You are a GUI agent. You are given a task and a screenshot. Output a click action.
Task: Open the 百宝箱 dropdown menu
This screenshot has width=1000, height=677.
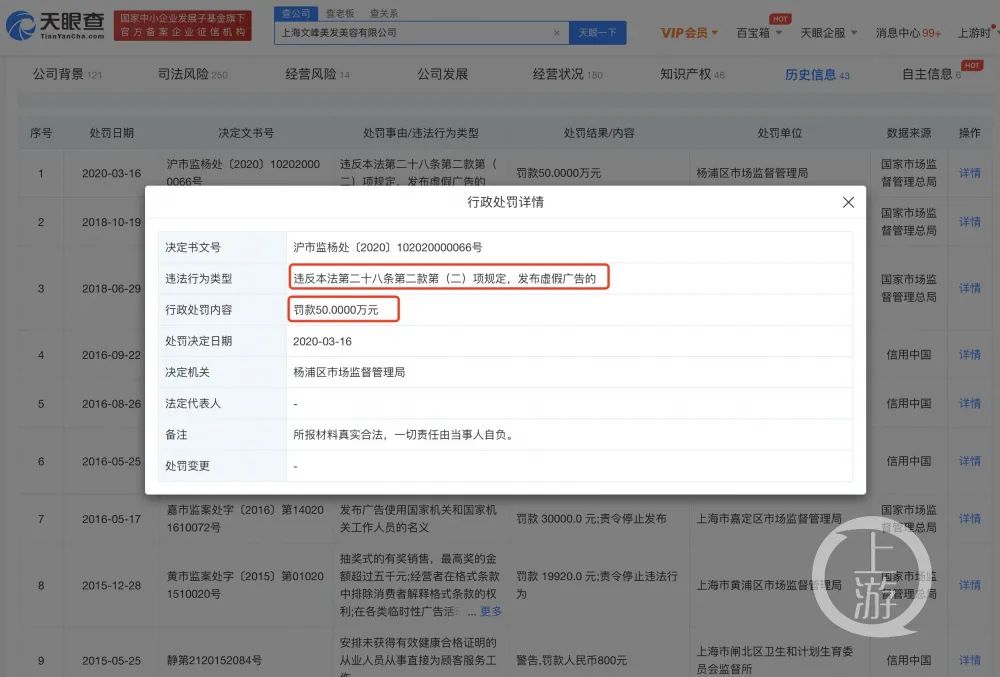[759, 33]
